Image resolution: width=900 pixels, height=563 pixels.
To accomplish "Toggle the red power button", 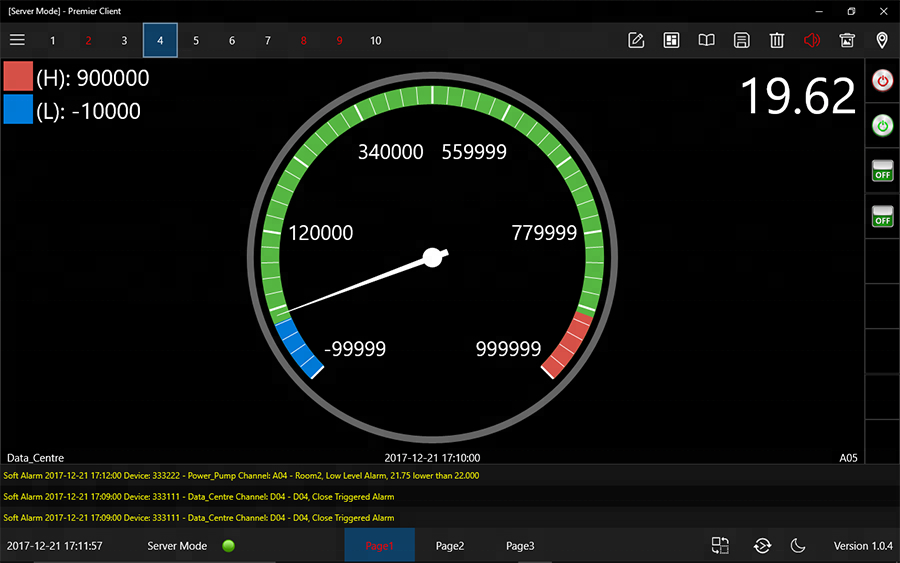I will [x=882, y=80].
